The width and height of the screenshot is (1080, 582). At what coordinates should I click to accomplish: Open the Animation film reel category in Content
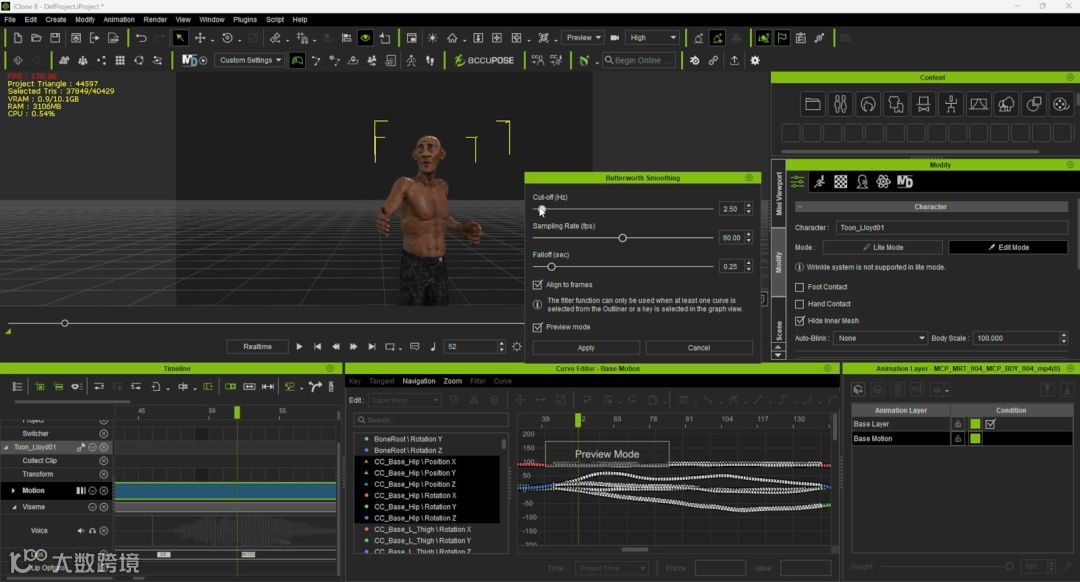point(1061,104)
